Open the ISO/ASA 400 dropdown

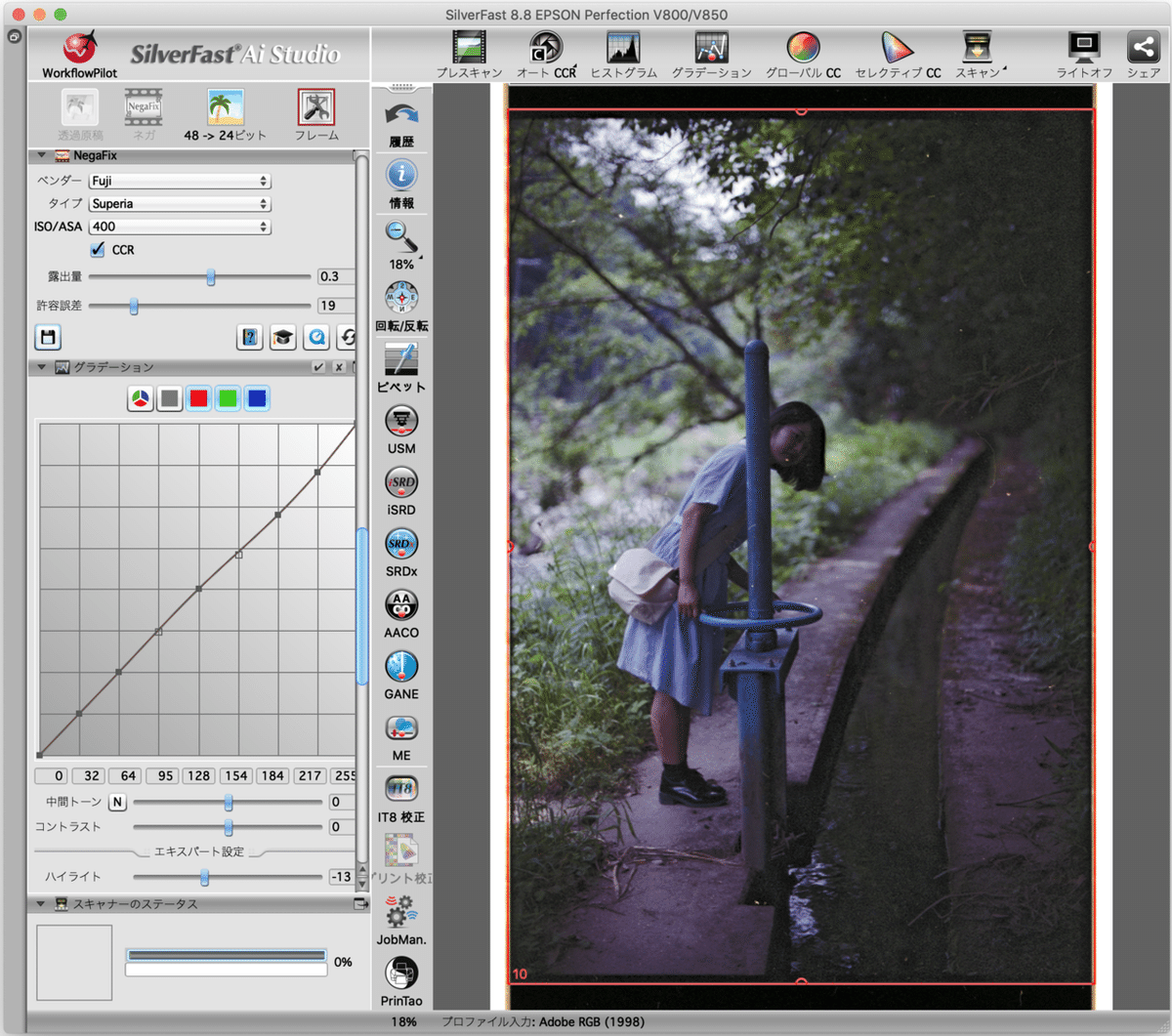(180, 227)
